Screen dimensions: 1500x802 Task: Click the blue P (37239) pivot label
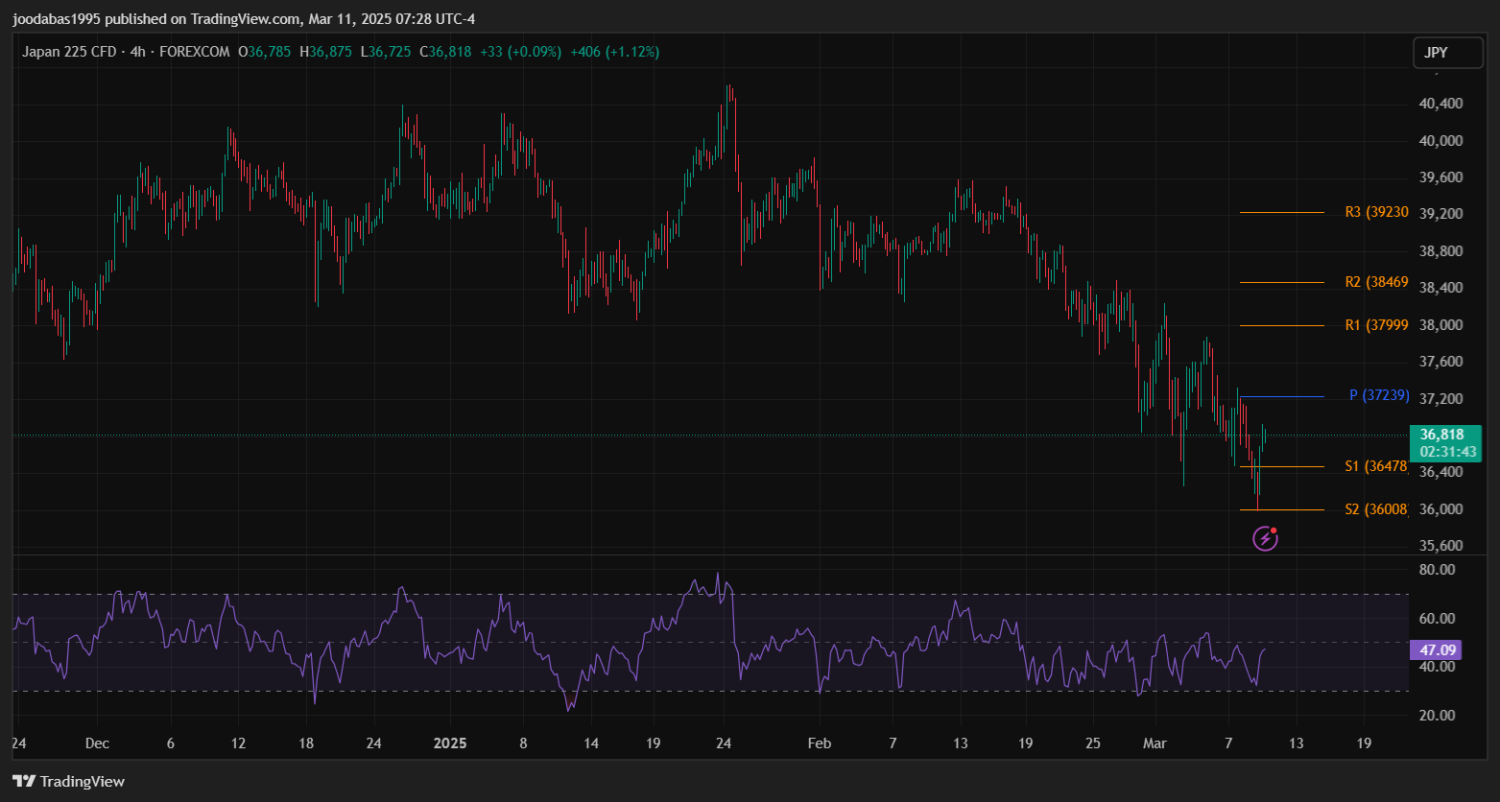[1379, 396]
